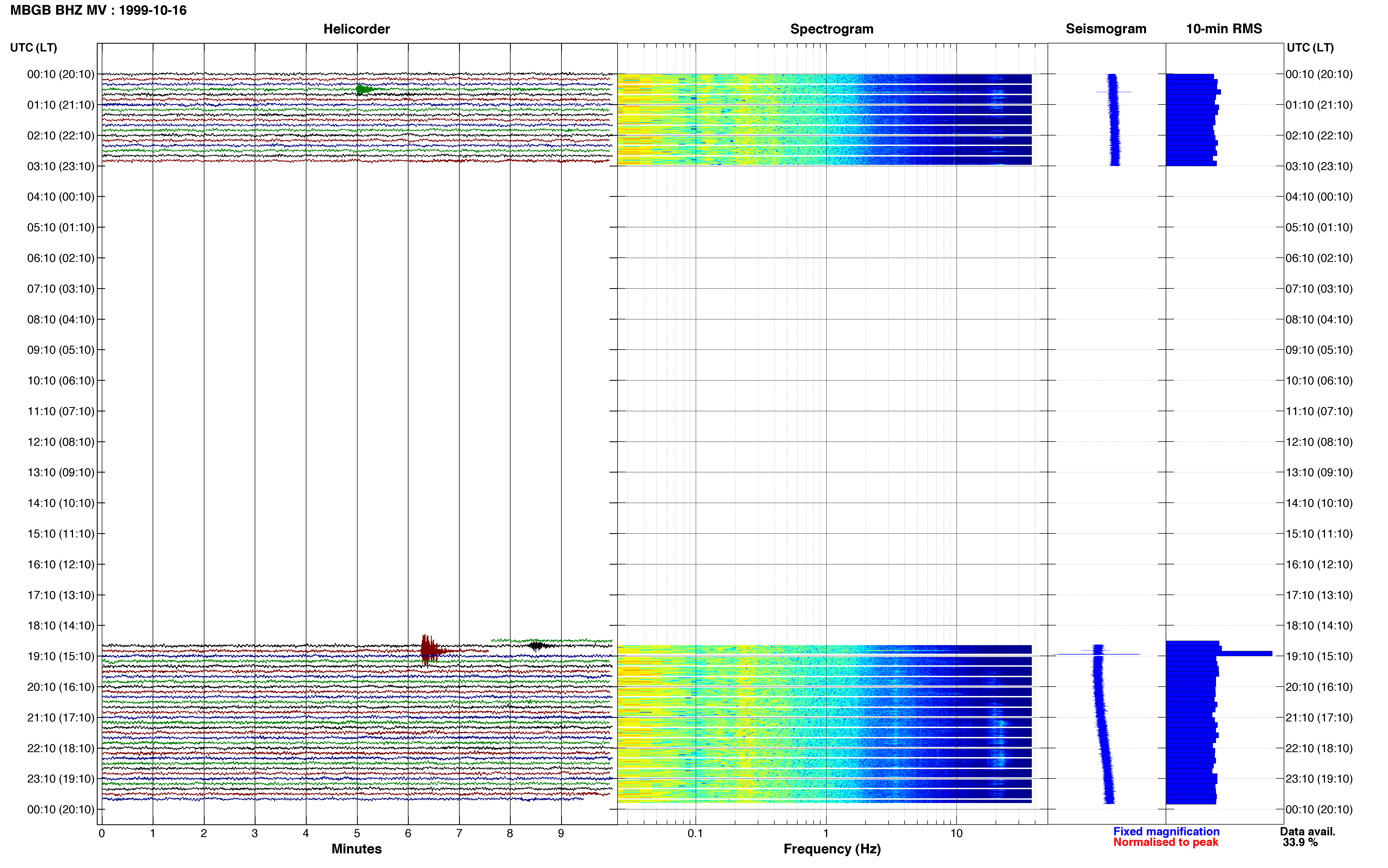
Task: Click the 10 frequency tick label
Action: (x=956, y=833)
